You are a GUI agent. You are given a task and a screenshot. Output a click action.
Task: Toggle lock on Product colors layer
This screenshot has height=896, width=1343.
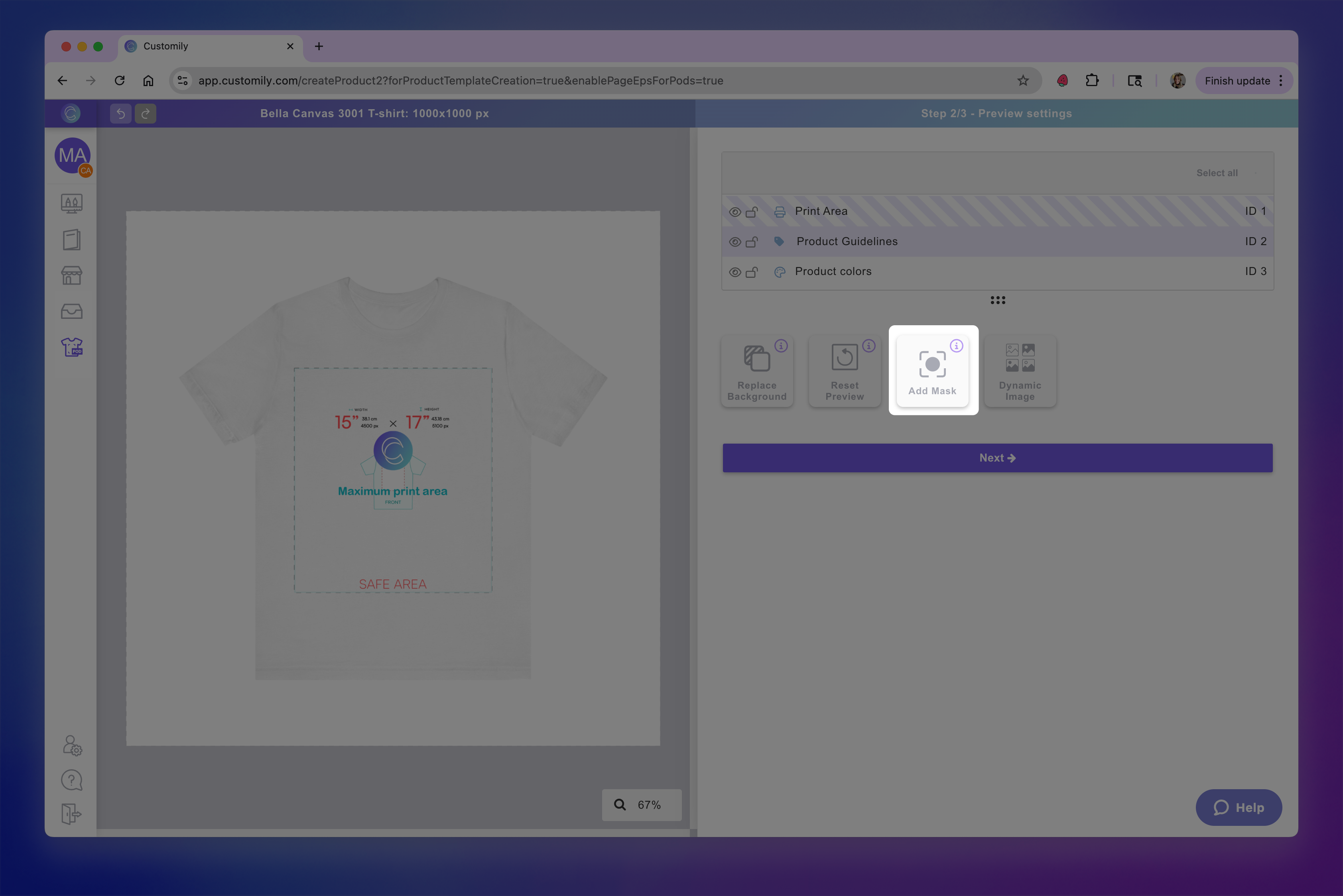(752, 272)
